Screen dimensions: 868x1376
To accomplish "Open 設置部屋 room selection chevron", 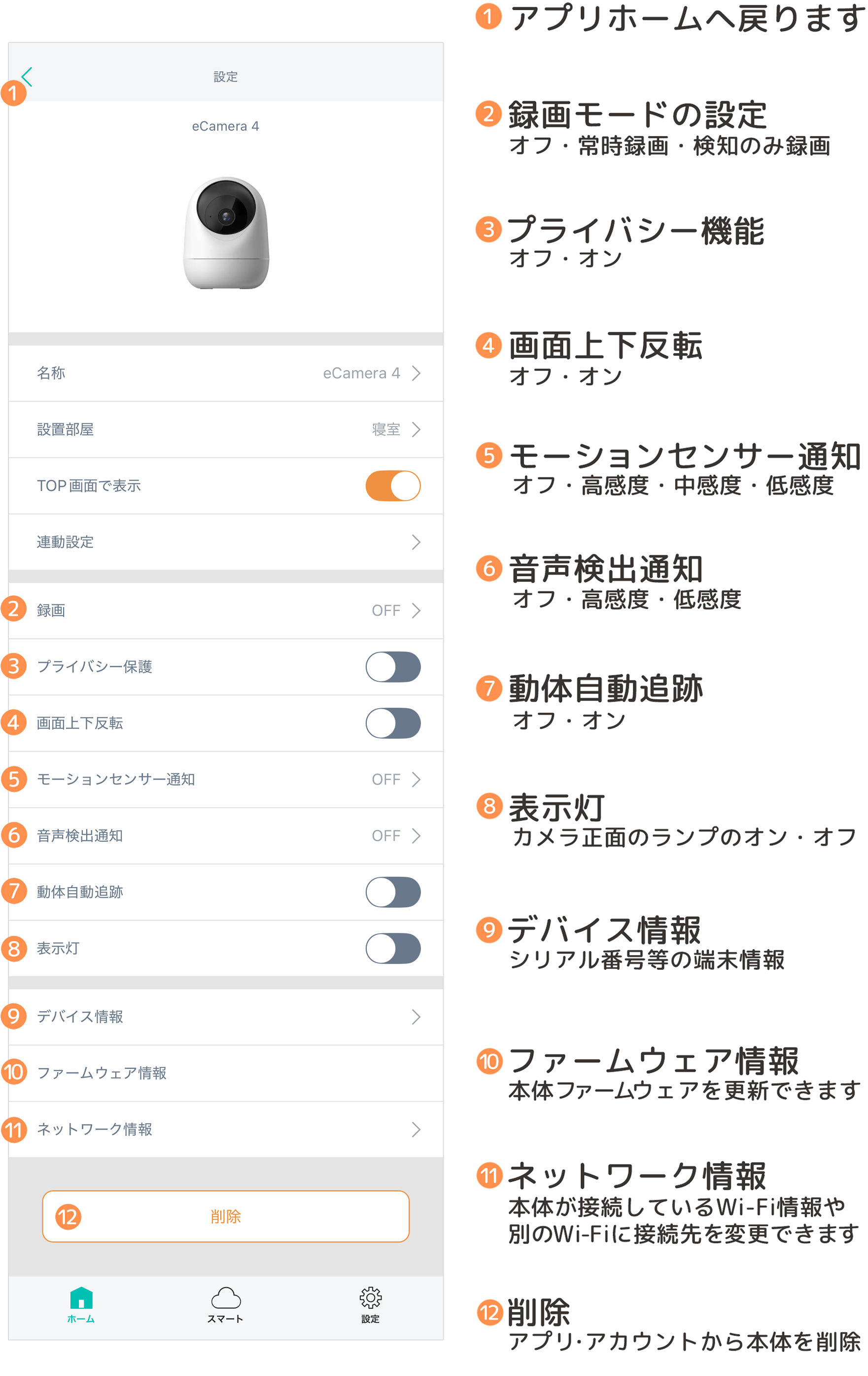I will pyautogui.click(x=416, y=430).
